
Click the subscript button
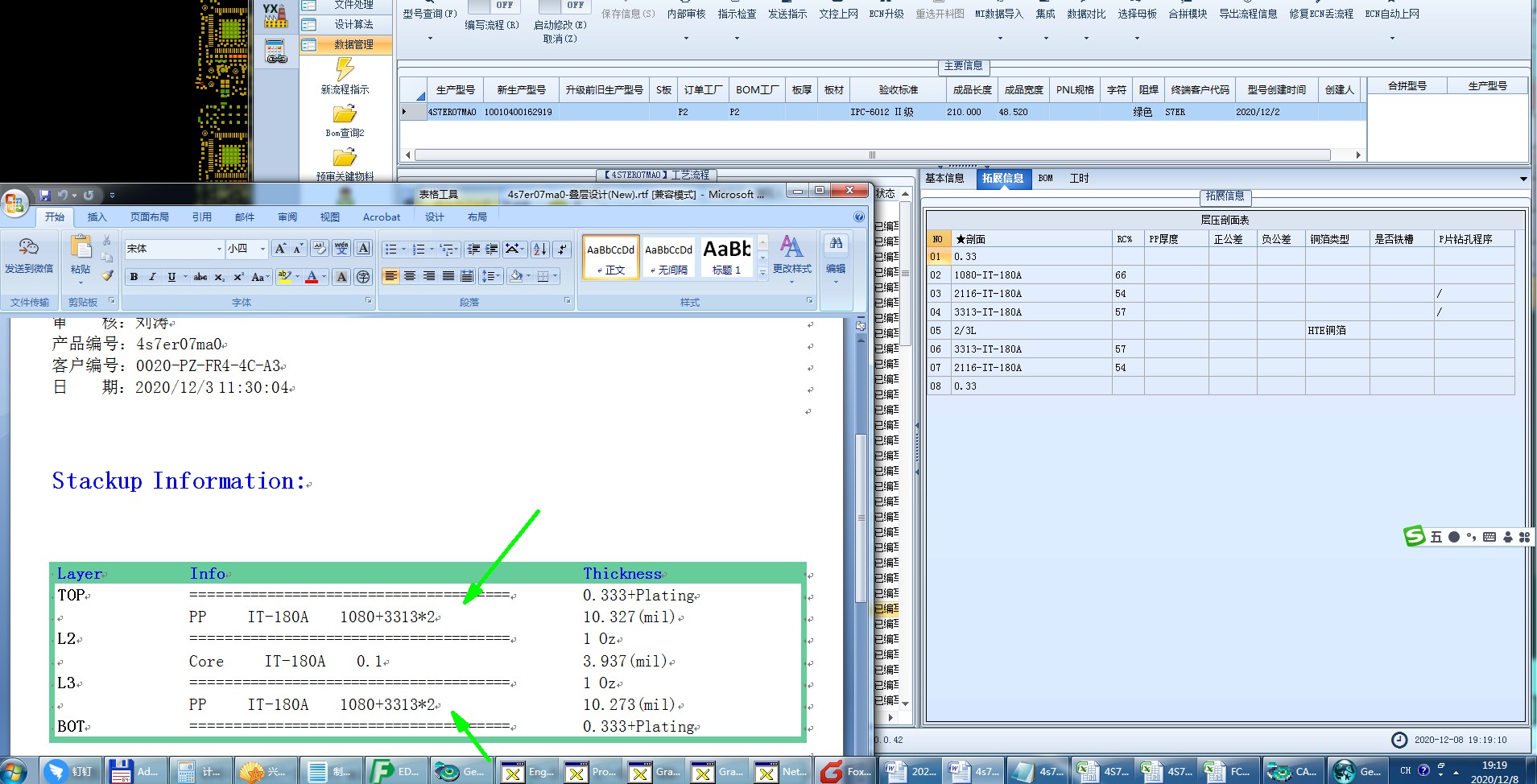click(220, 277)
